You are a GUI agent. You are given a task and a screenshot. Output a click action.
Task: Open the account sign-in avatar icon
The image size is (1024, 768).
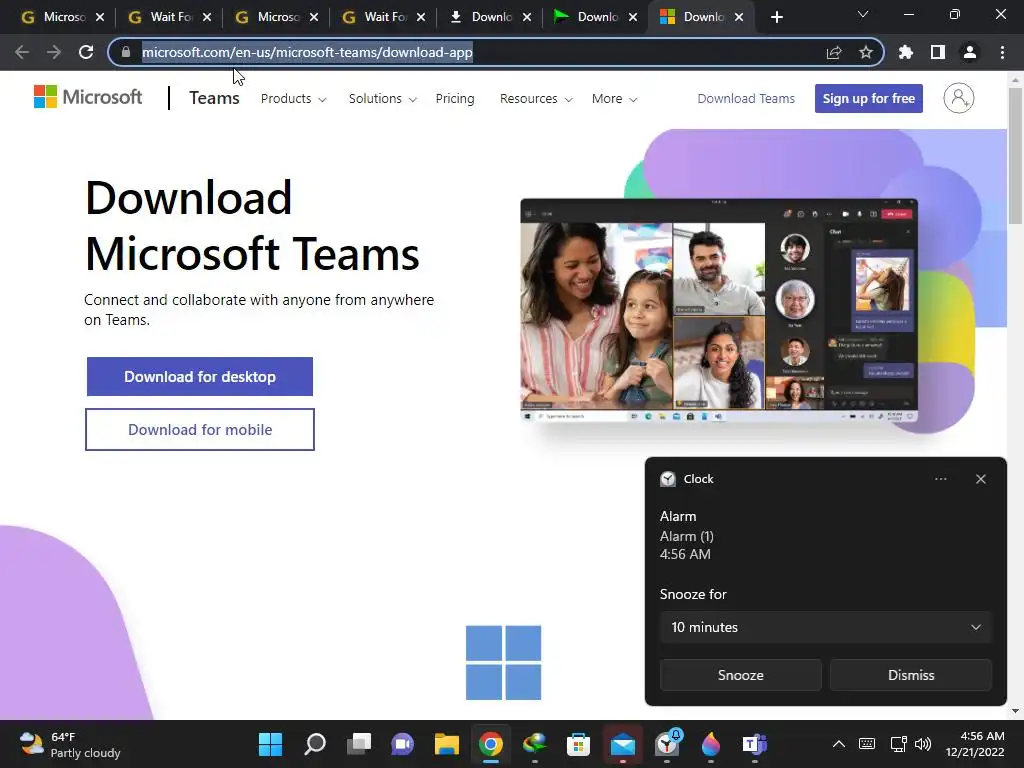pyautogui.click(x=959, y=98)
